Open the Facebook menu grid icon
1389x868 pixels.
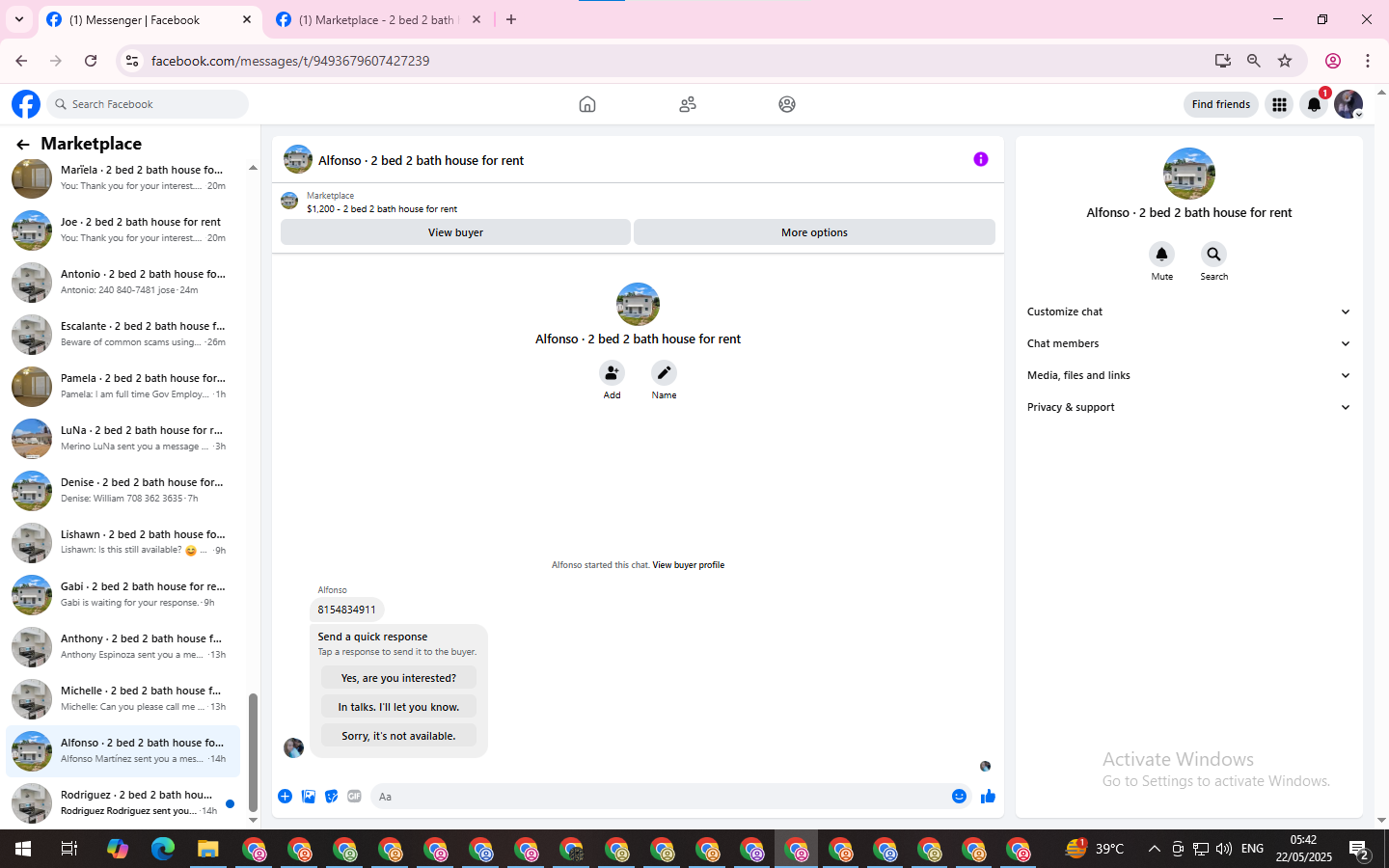click(x=1279, y=104)
